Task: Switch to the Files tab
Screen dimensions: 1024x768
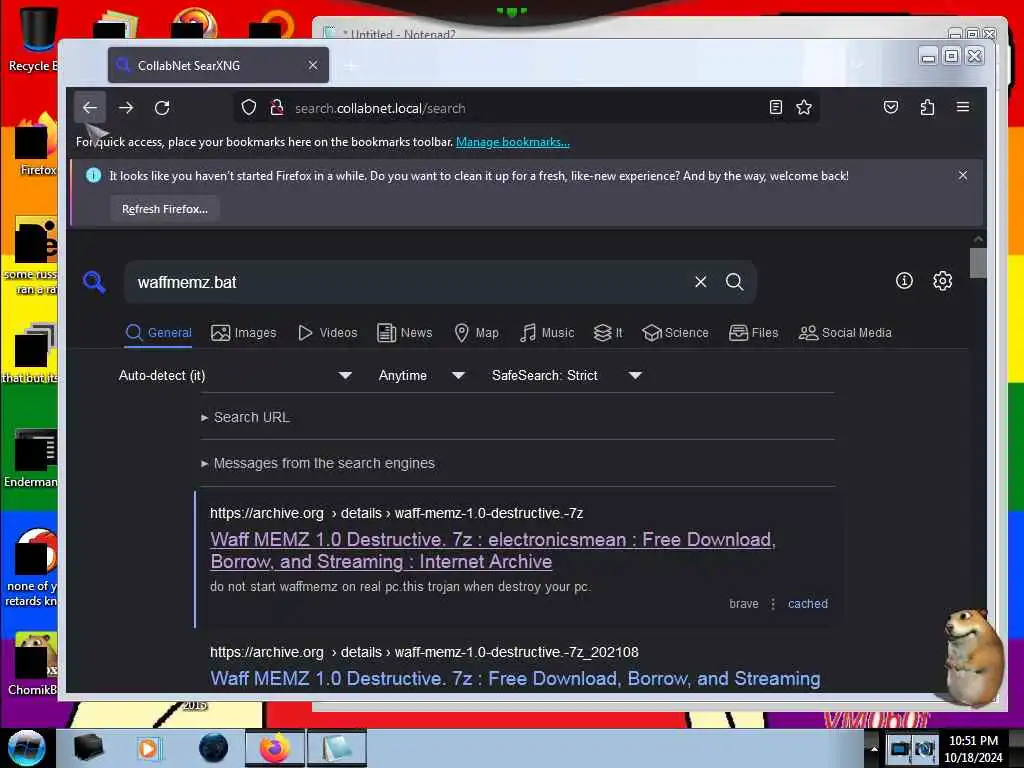Action: pyautogui.click(x=754, y=332)
